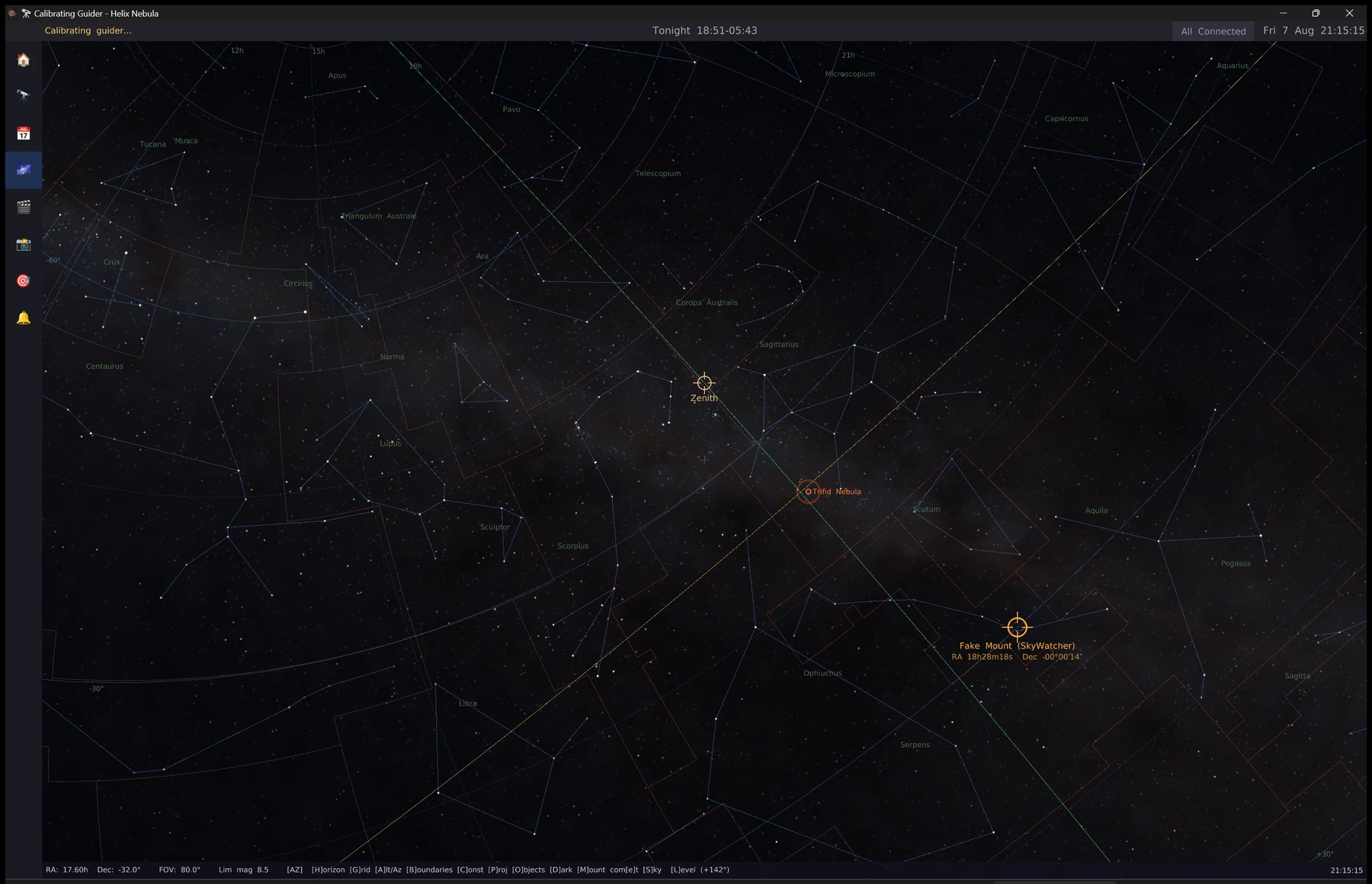Open the calendar planner sidebar icon
Screen dimensions: 1372x884
pyautogui.click(x=24, y=133)
